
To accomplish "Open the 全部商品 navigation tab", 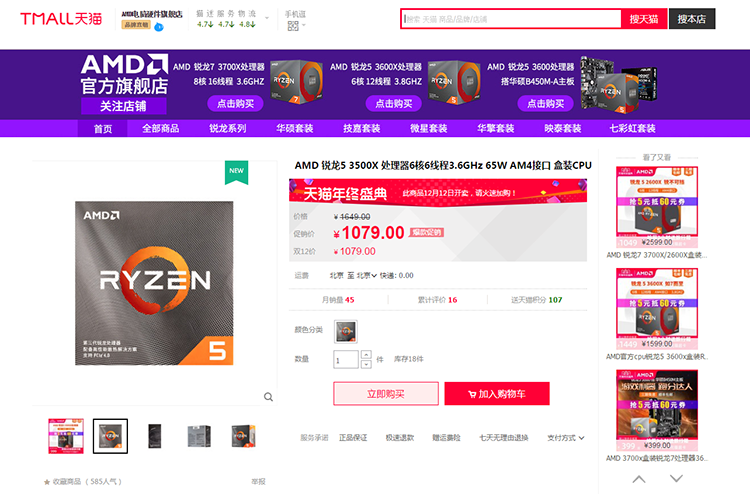I will pyautogui.click(x=161, y=129).
